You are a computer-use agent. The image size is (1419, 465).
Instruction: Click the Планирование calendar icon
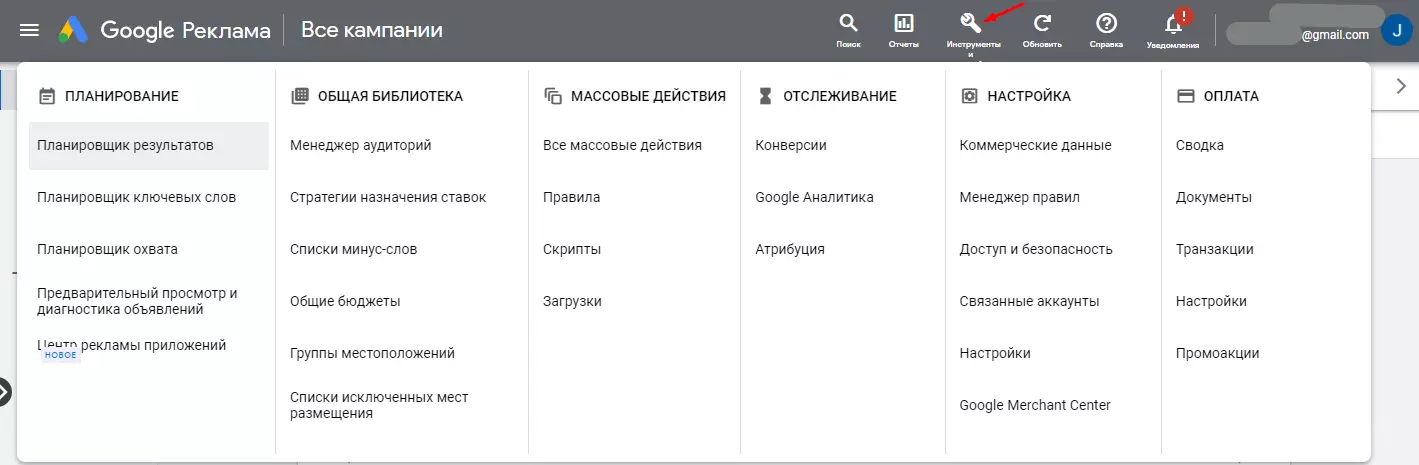pos(46,96)
